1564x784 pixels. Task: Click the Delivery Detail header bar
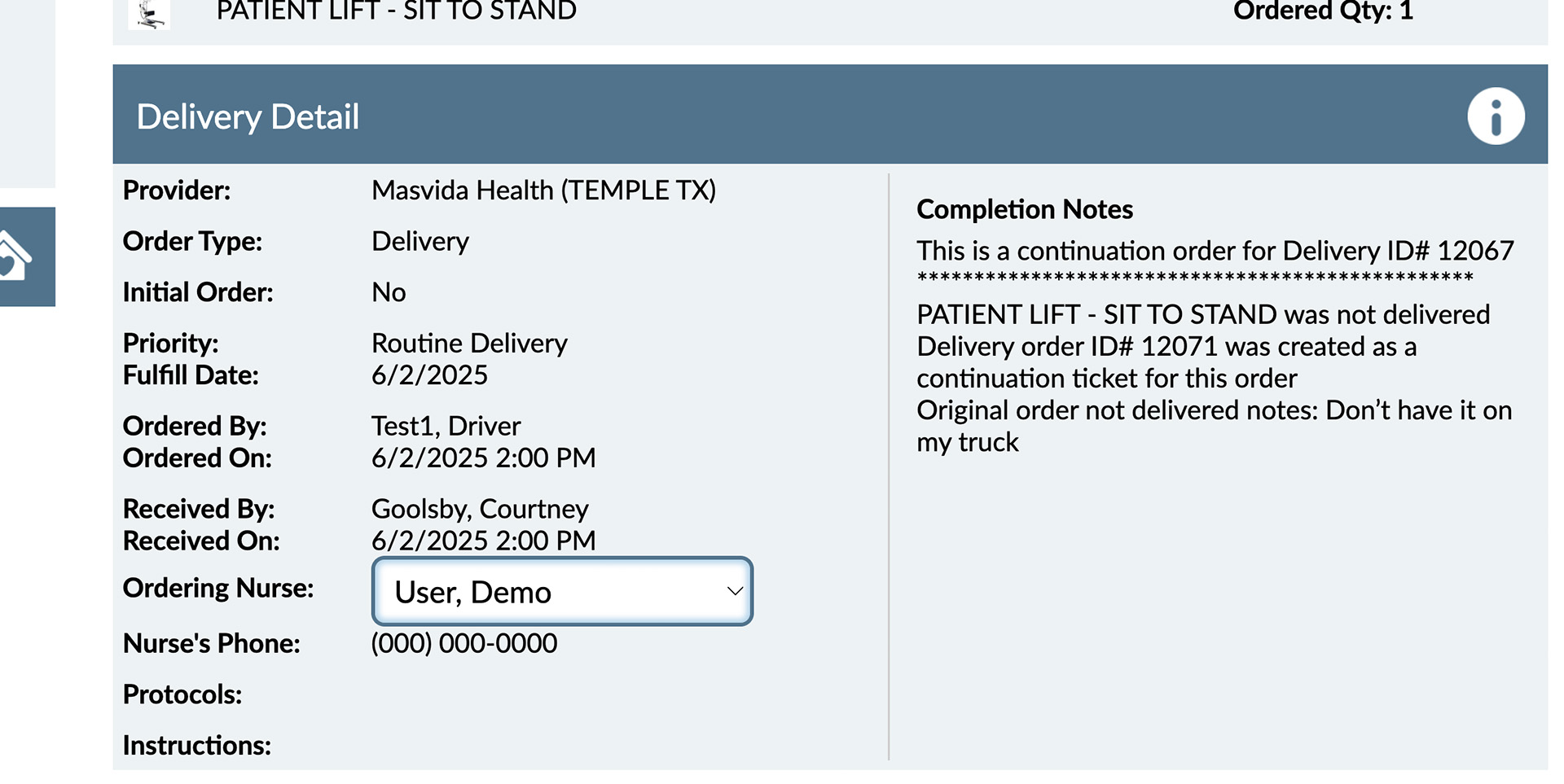tap(830, 115)
